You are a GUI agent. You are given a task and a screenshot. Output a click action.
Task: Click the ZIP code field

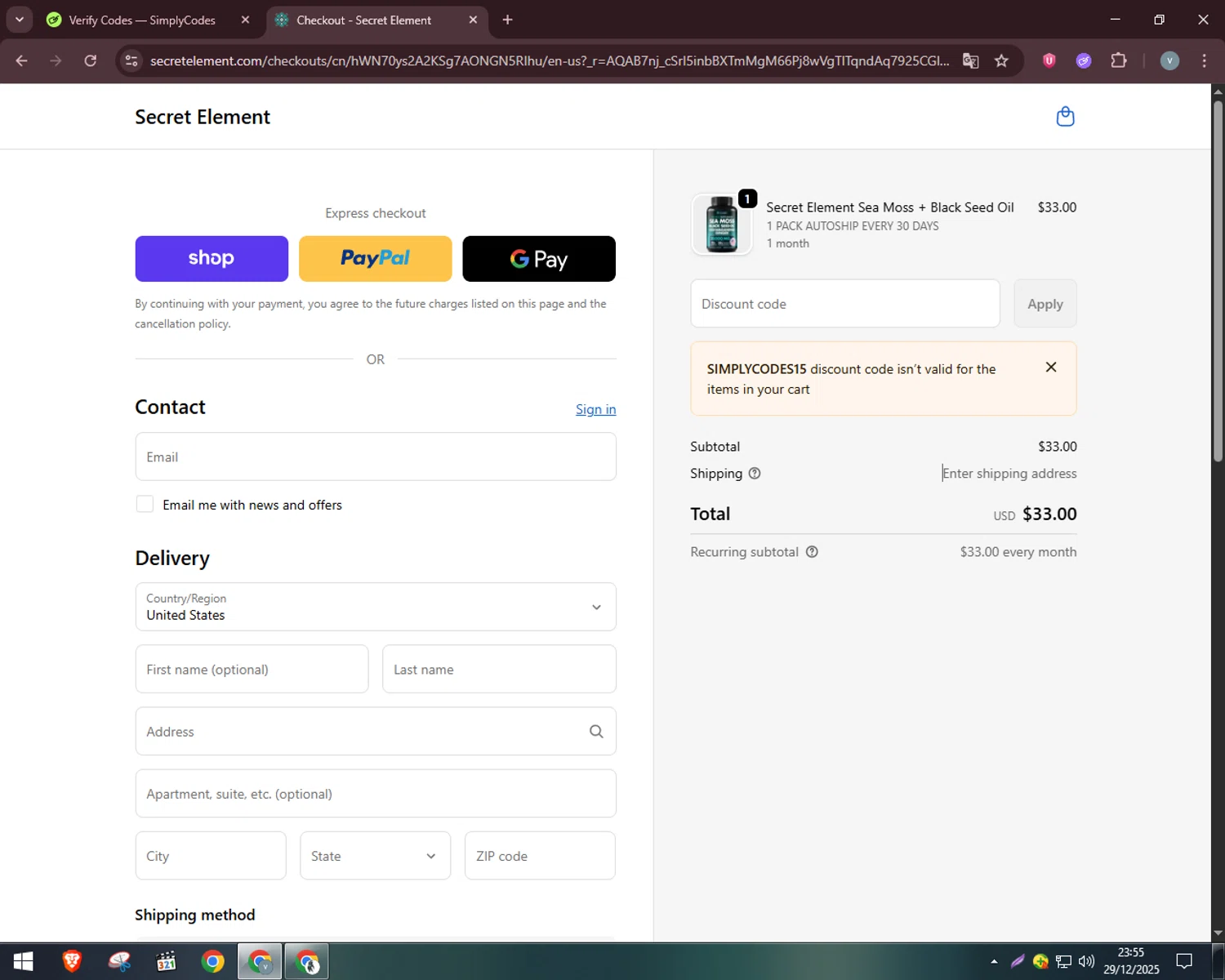[540, 856]
